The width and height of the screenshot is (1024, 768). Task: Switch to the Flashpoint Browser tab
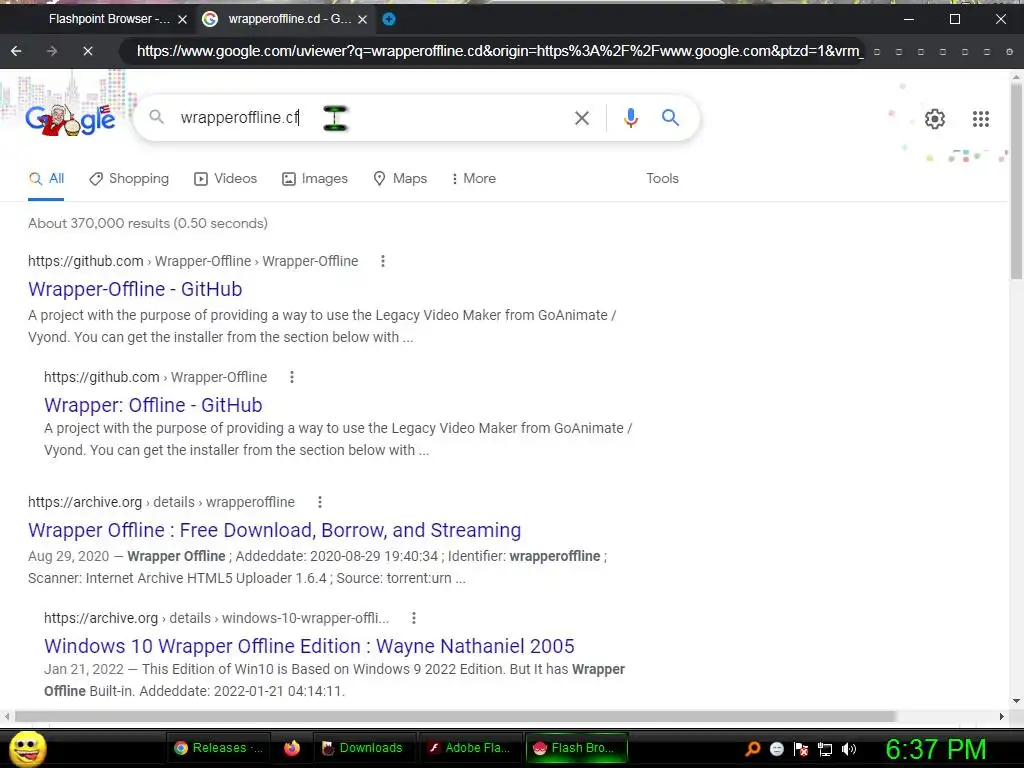[x=109, y=19]
